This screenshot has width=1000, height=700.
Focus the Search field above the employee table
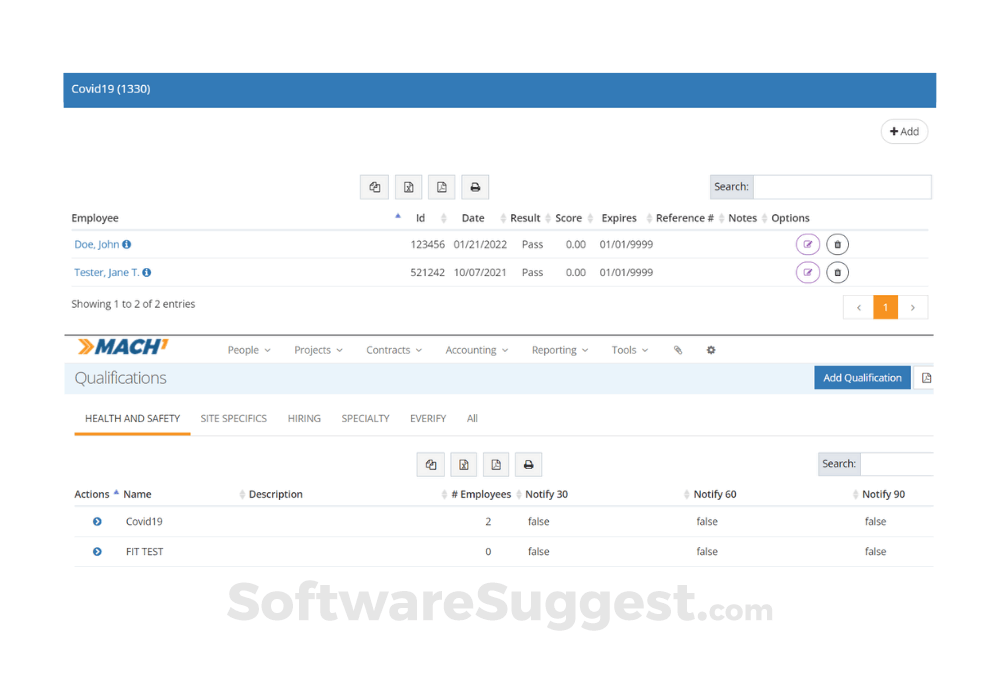(x=841, y=187)
